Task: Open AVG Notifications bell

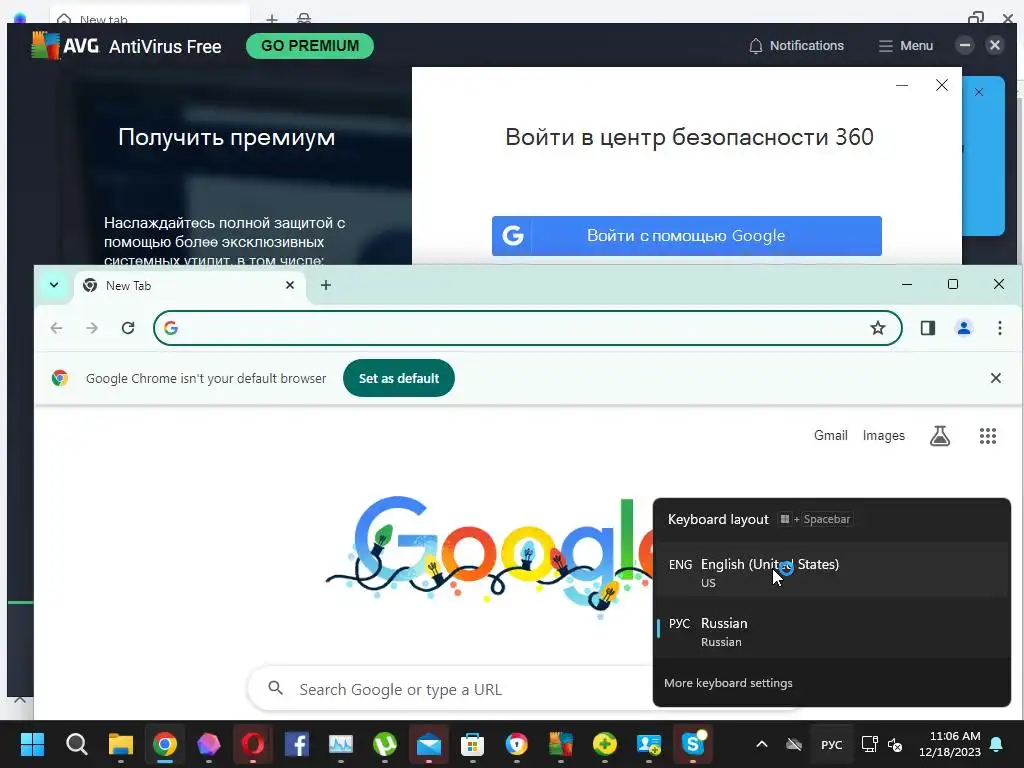Action: click(x=796, y=46)
